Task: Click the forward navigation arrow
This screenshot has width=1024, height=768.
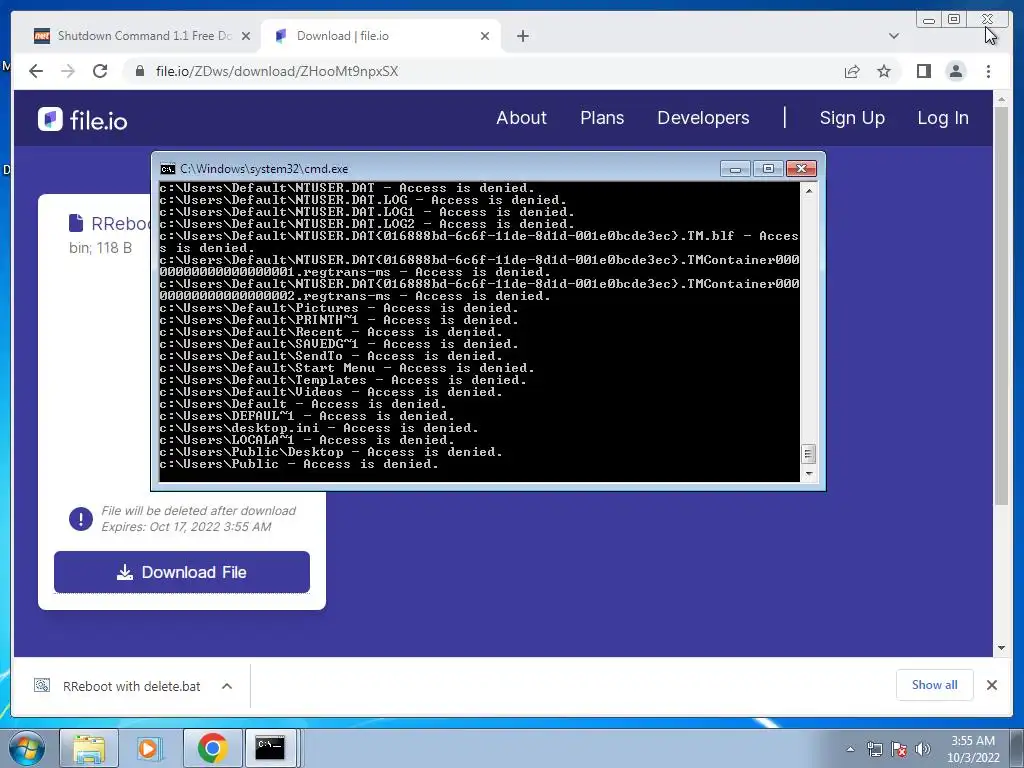Action: click(x=68, y=71)
